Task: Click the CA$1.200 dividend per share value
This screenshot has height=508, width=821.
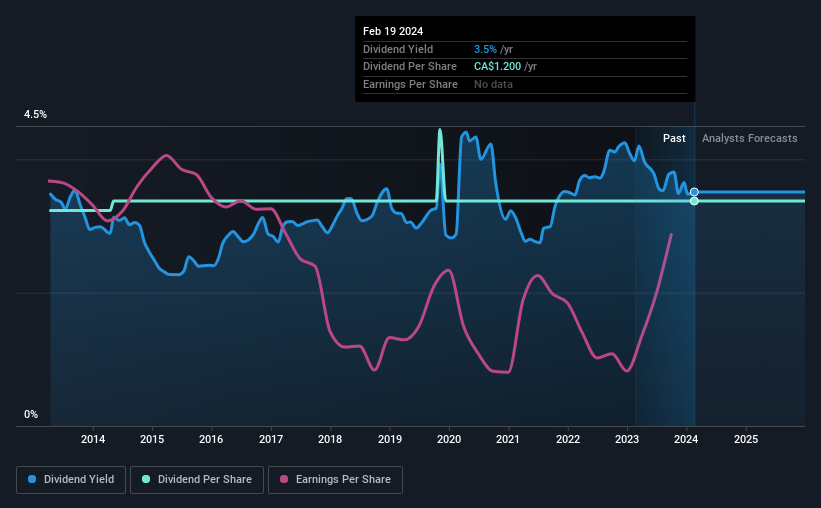Action: pos(497,67)
